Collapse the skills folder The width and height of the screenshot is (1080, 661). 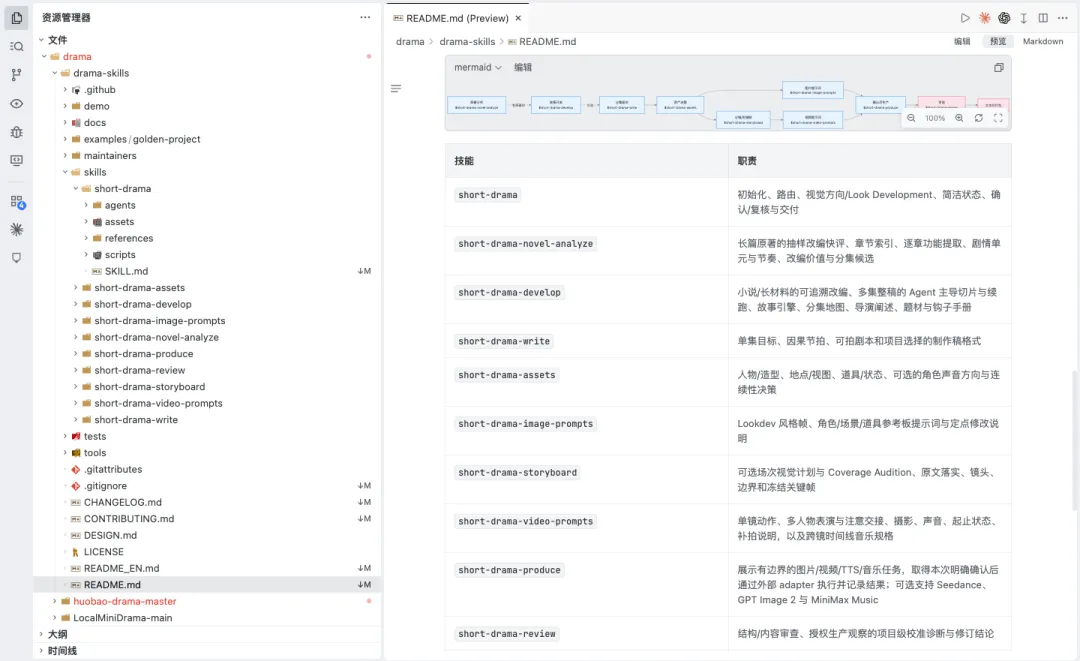pyautogui.click(x=65, y=172)
